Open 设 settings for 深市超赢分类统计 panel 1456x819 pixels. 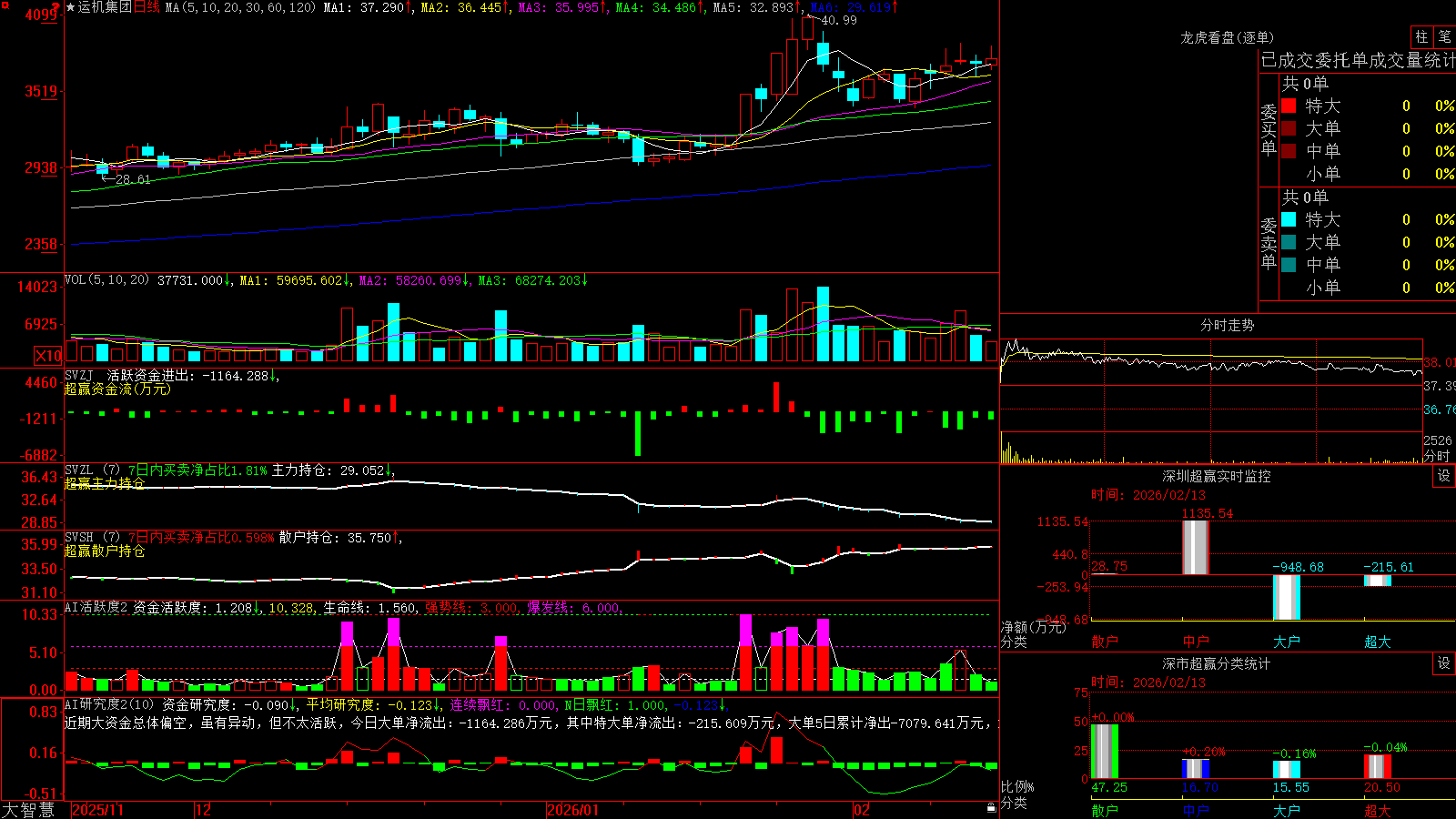[1444, 663]
